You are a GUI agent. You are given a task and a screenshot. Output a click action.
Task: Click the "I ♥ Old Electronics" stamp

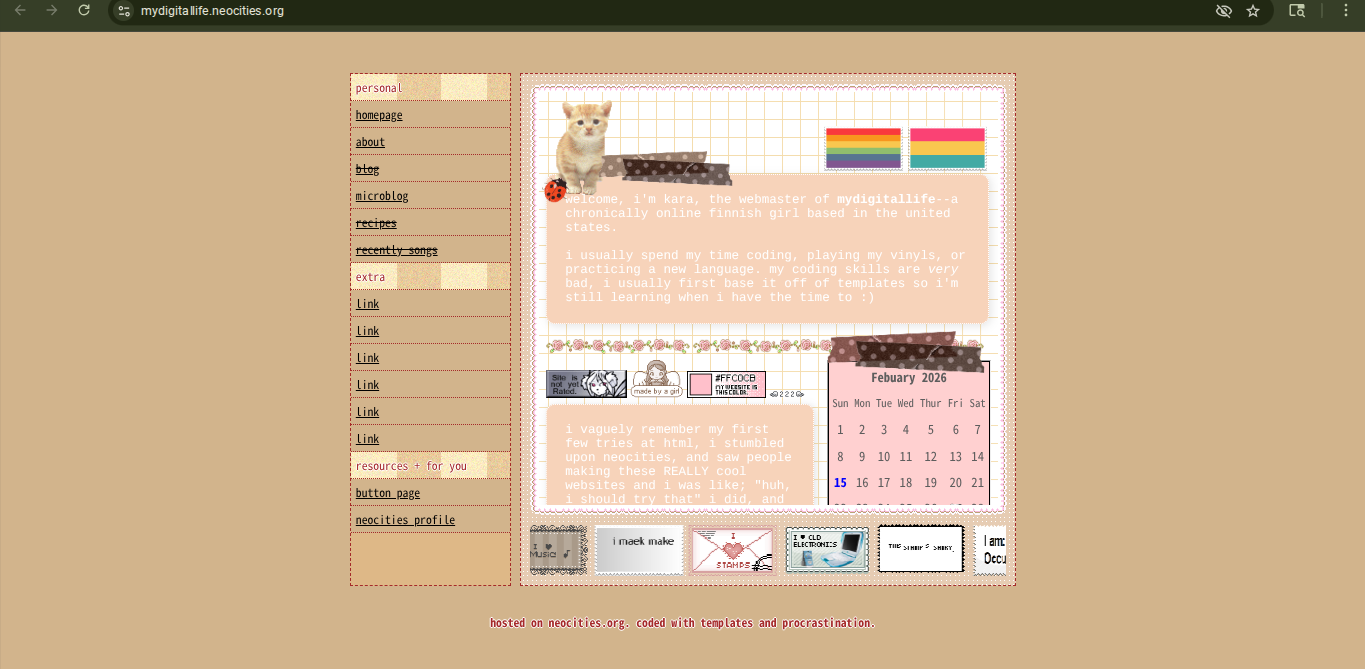coord(827,550)
